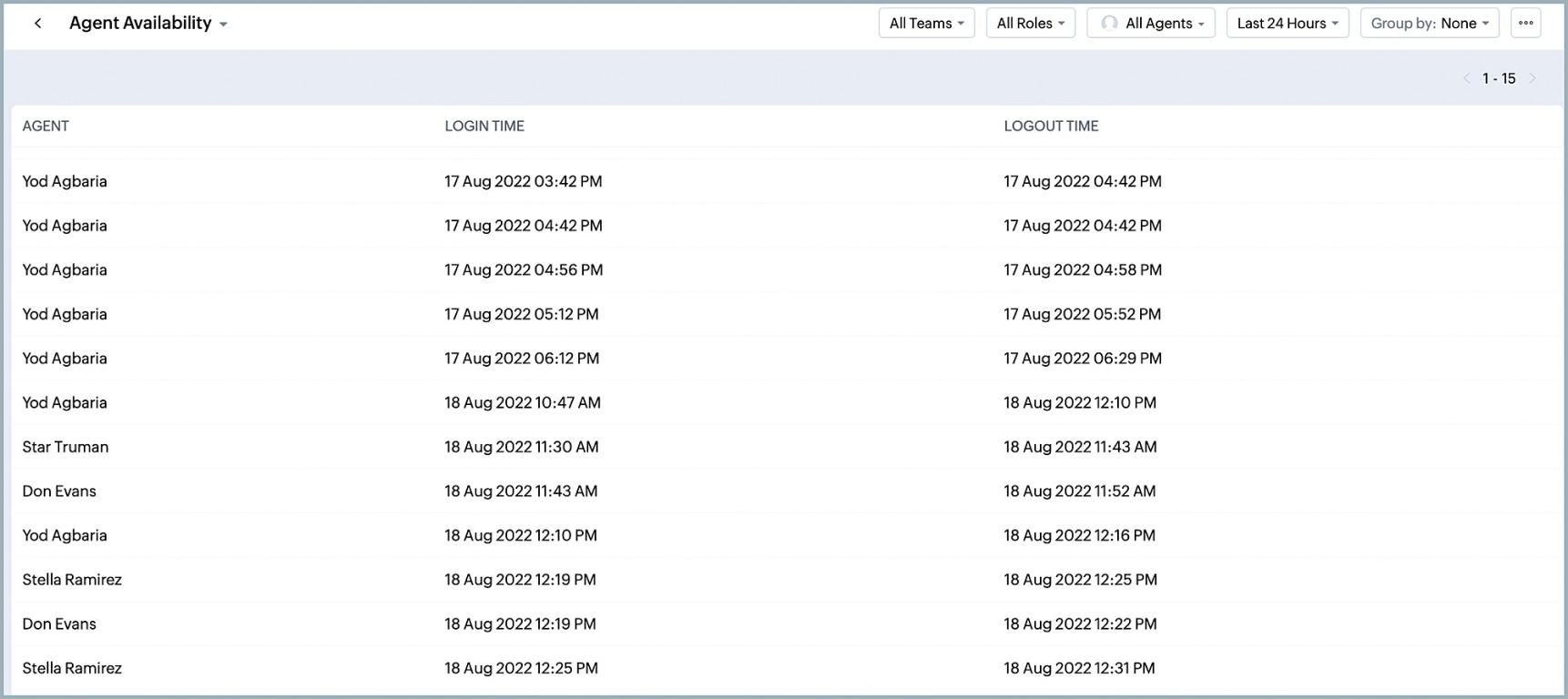Select Don Evans with login 11:43 AM
The height and width of the screenshot is (699, 1568).
[x=59, y=491]
